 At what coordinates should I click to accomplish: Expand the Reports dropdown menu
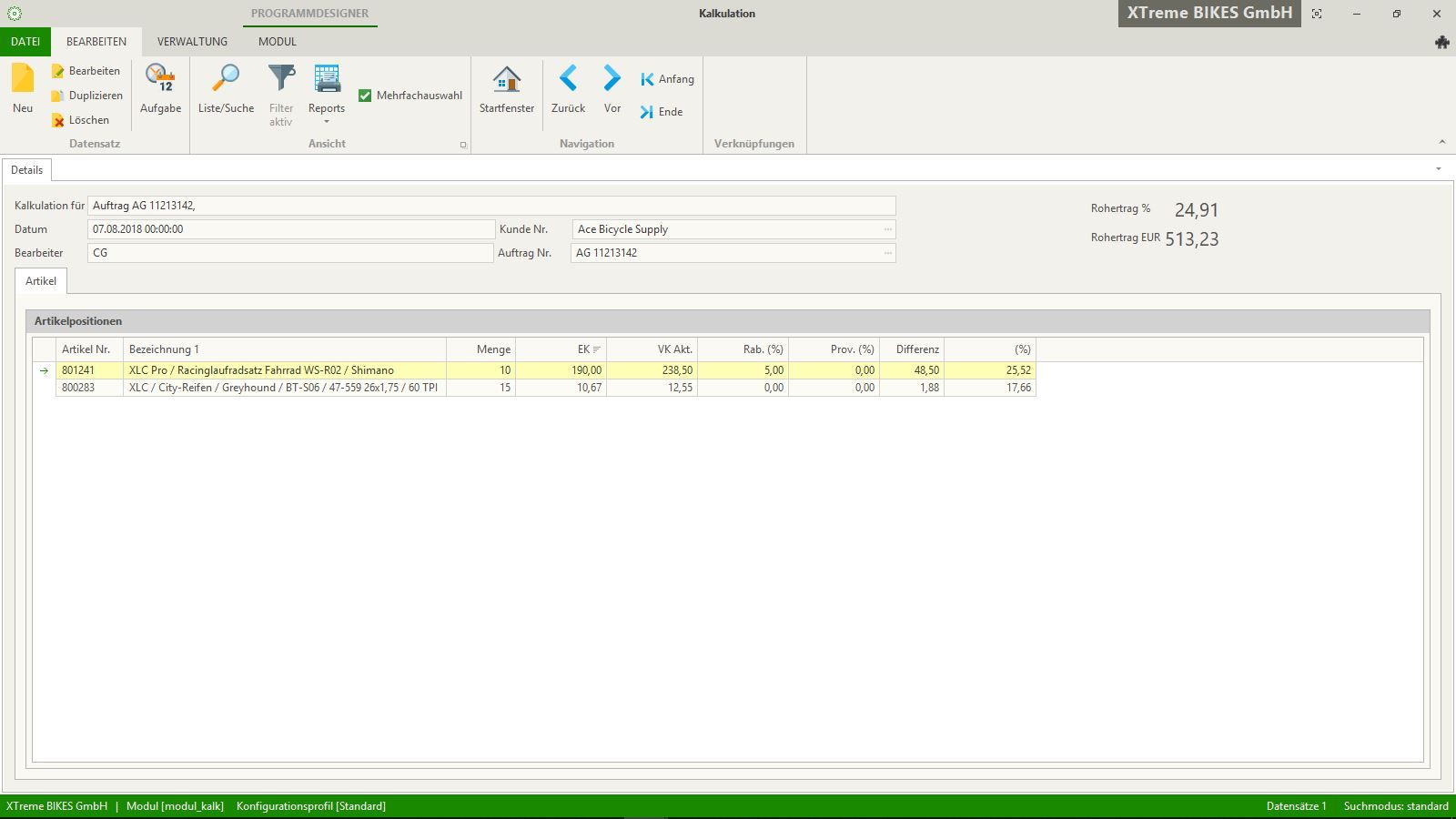[327, 121]
